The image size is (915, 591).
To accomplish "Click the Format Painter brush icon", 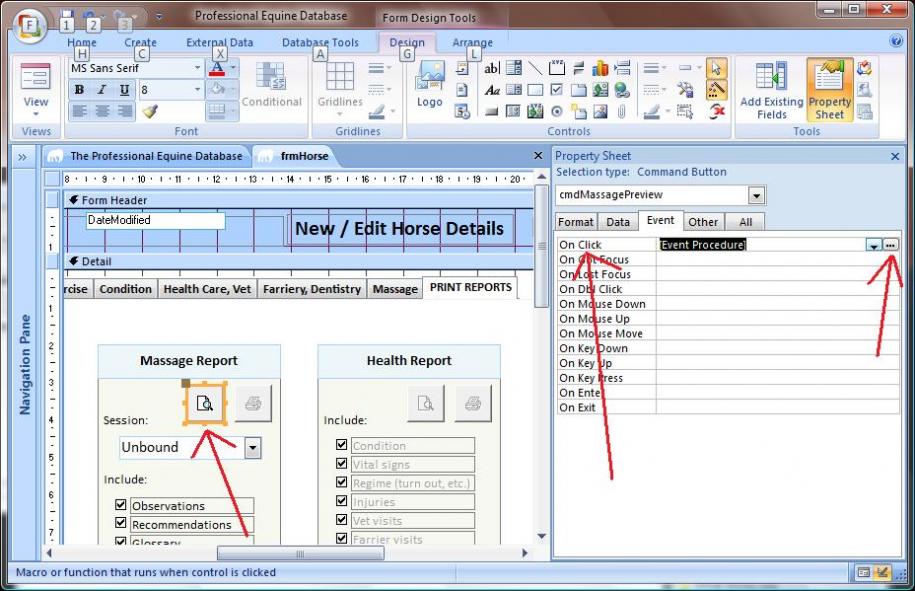I will 151,111.
